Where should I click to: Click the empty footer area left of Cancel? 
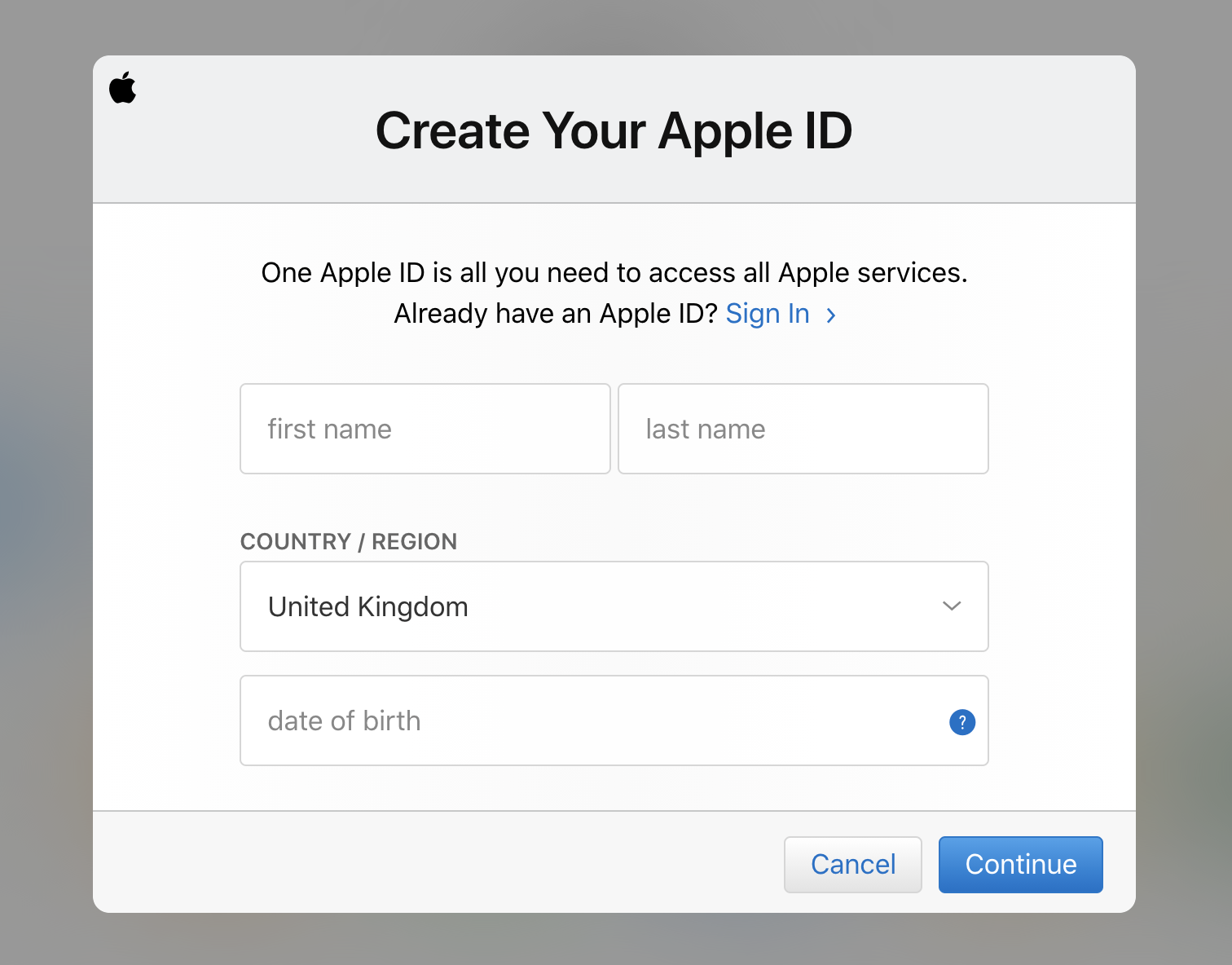(407, 862)
